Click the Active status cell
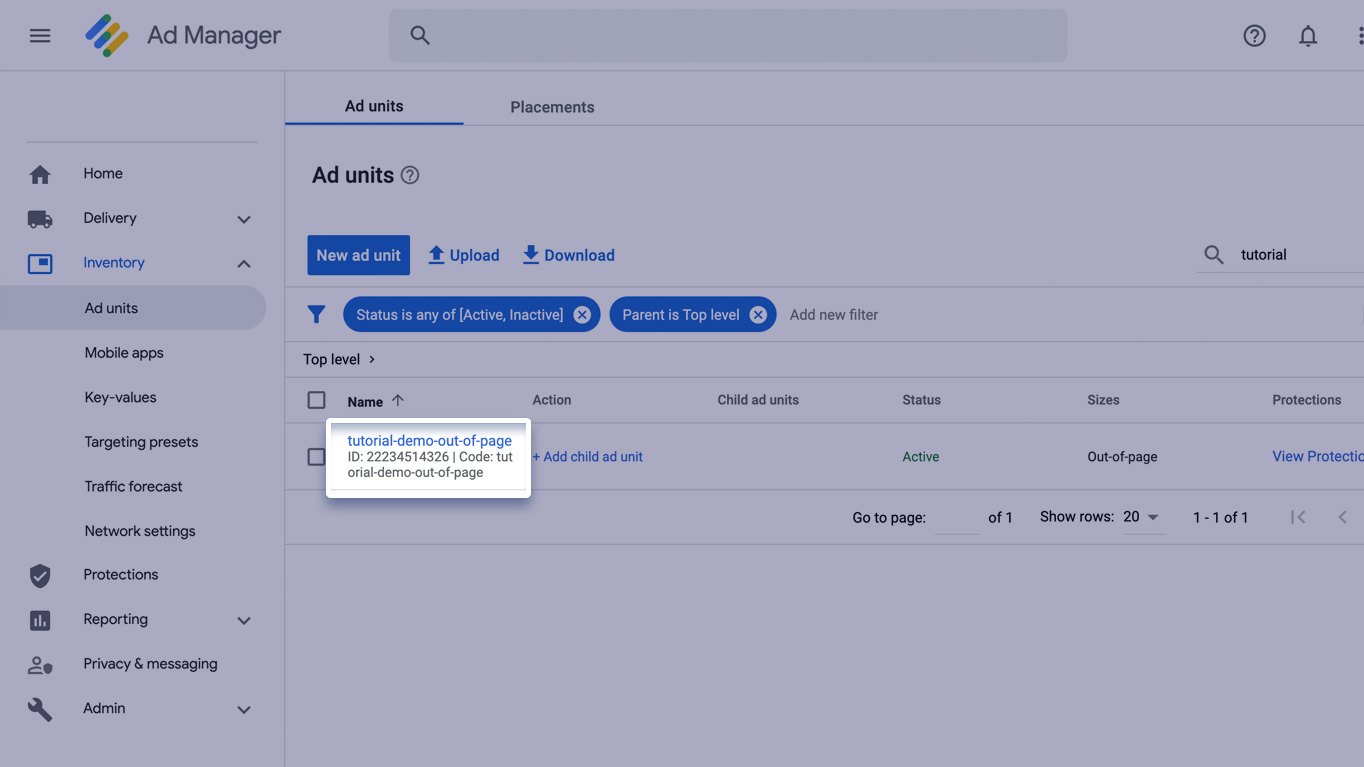Viewport: 1364px width, 767px height. tap(921, 457)
